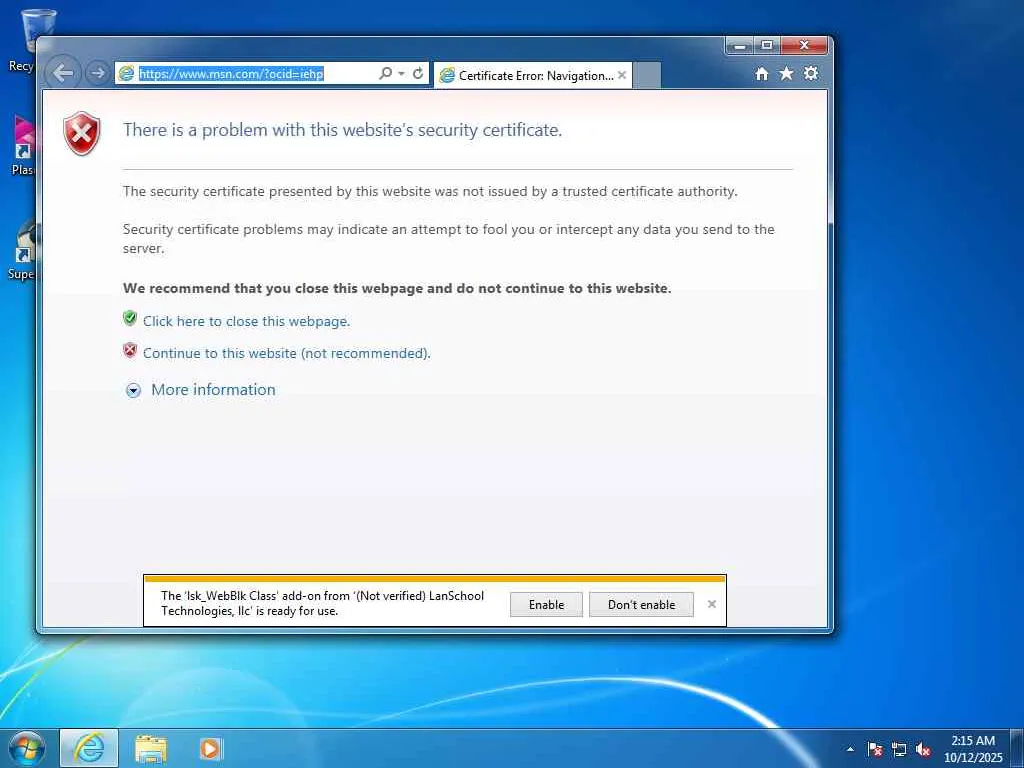Enable the lsk_WebBlk Class add-on
Screen dimensions: 1024x768
point(547,605)
